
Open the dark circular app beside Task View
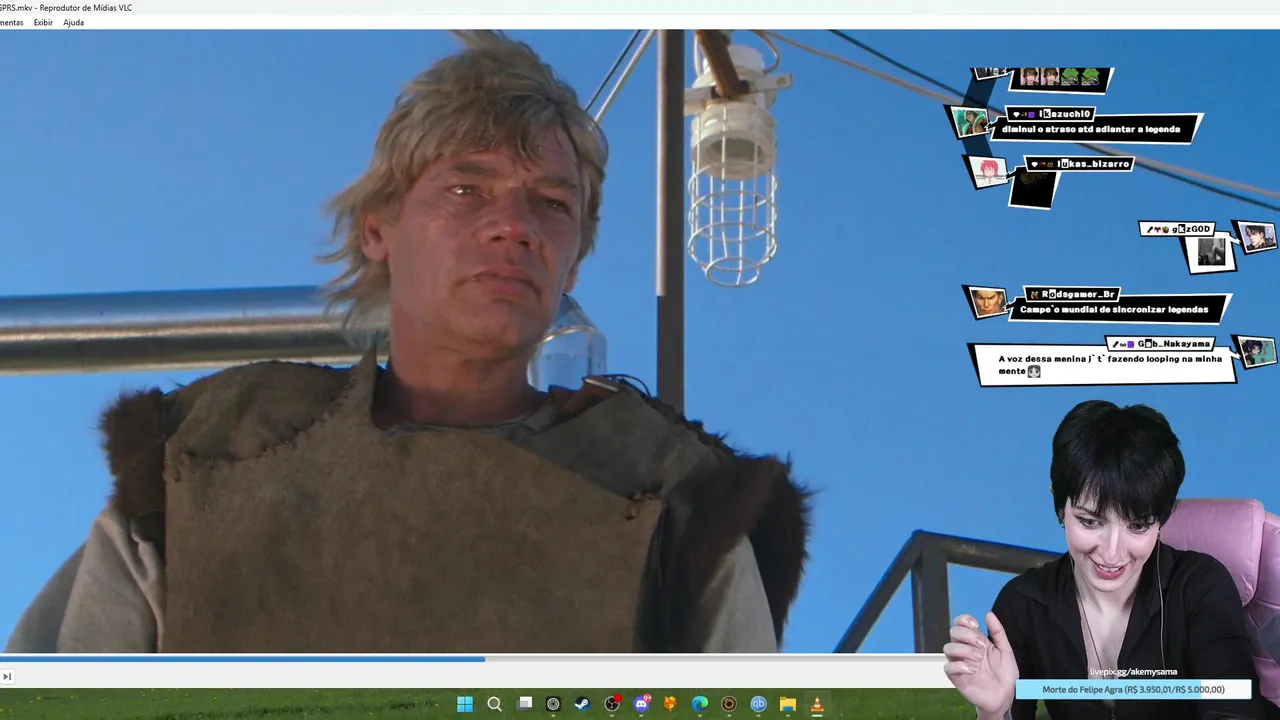[x=553, y=704]
